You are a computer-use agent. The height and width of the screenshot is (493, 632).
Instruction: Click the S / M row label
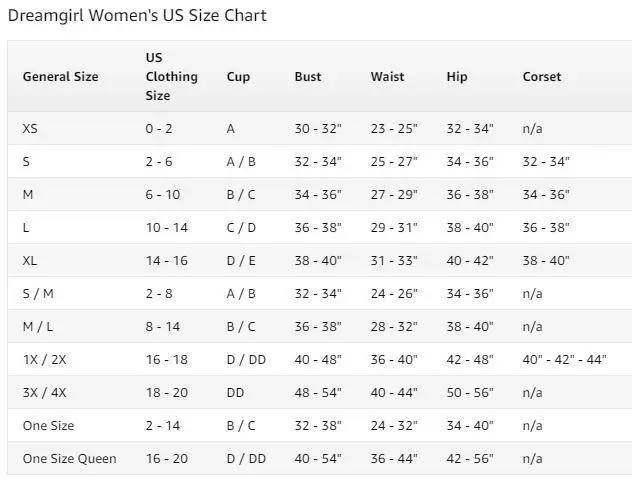[38, 294]
